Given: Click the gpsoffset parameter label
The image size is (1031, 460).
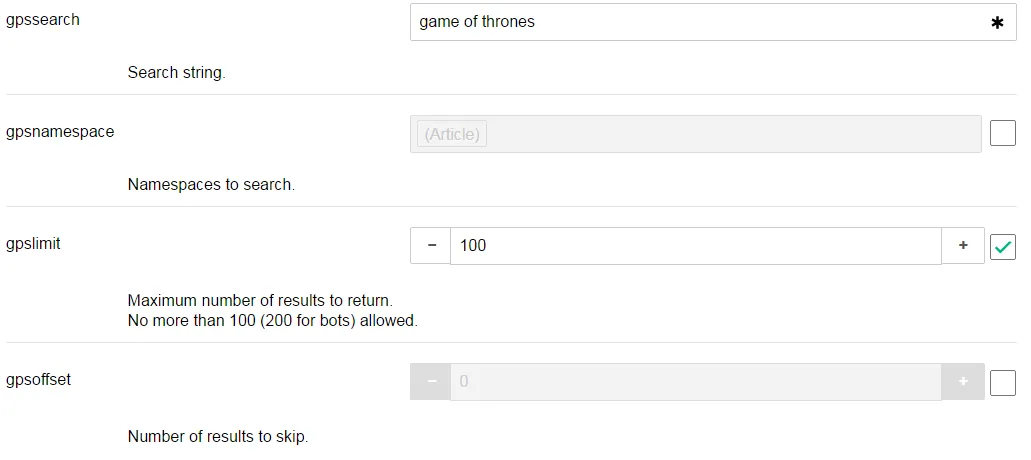Looking at the screenshot, I should [38, 380].
